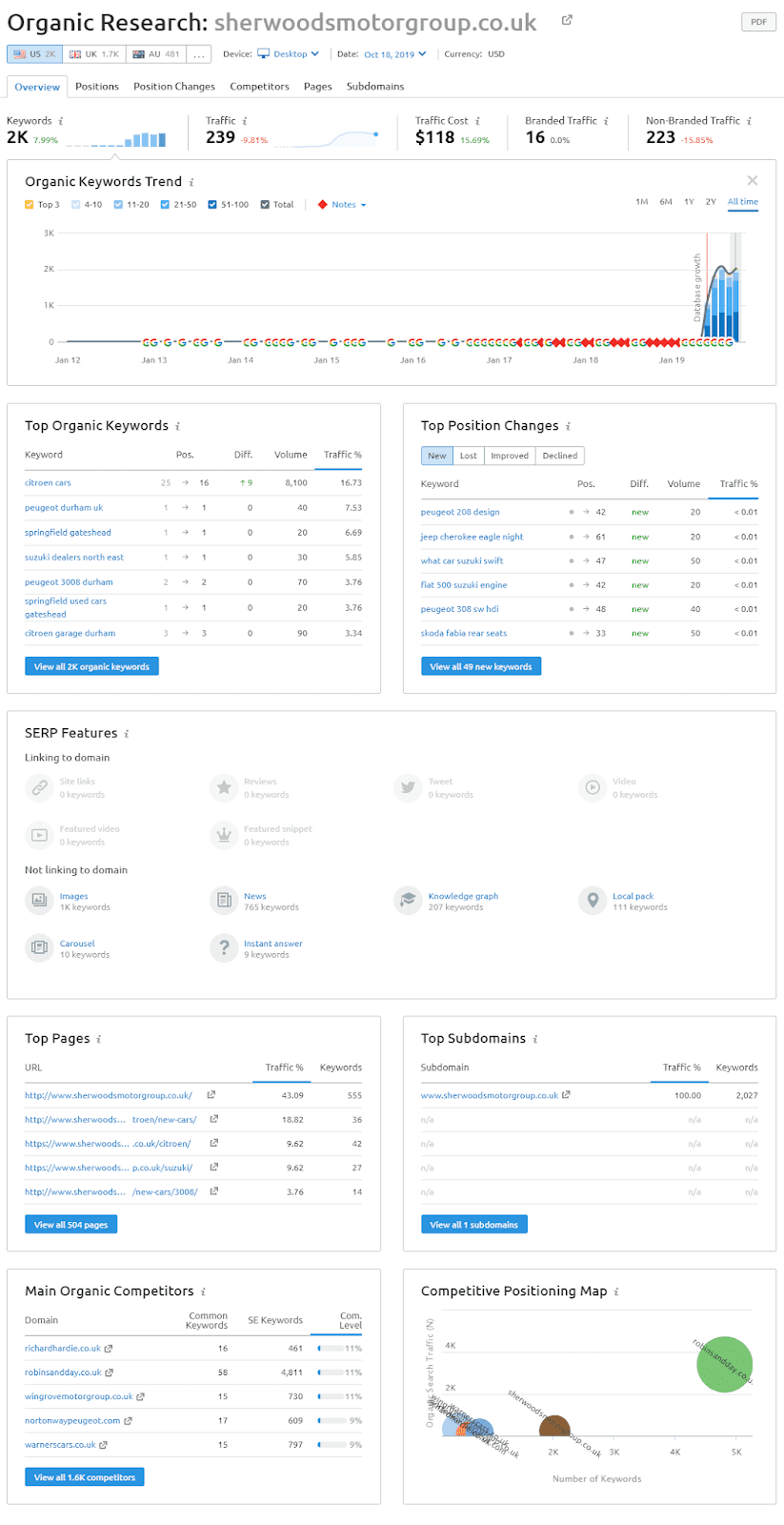Click info icon beside Main Organic Competitors

pyautogui.click(x=203, y=1291)
